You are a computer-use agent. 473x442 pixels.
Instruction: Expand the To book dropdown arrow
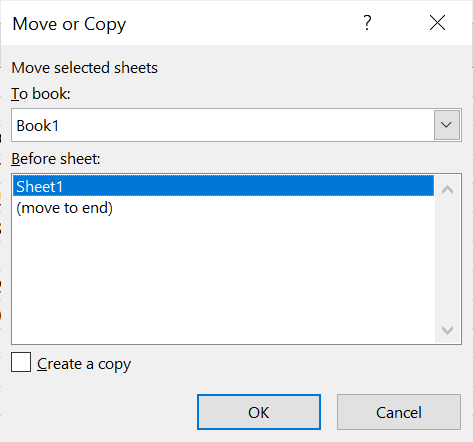click(447, 125)
